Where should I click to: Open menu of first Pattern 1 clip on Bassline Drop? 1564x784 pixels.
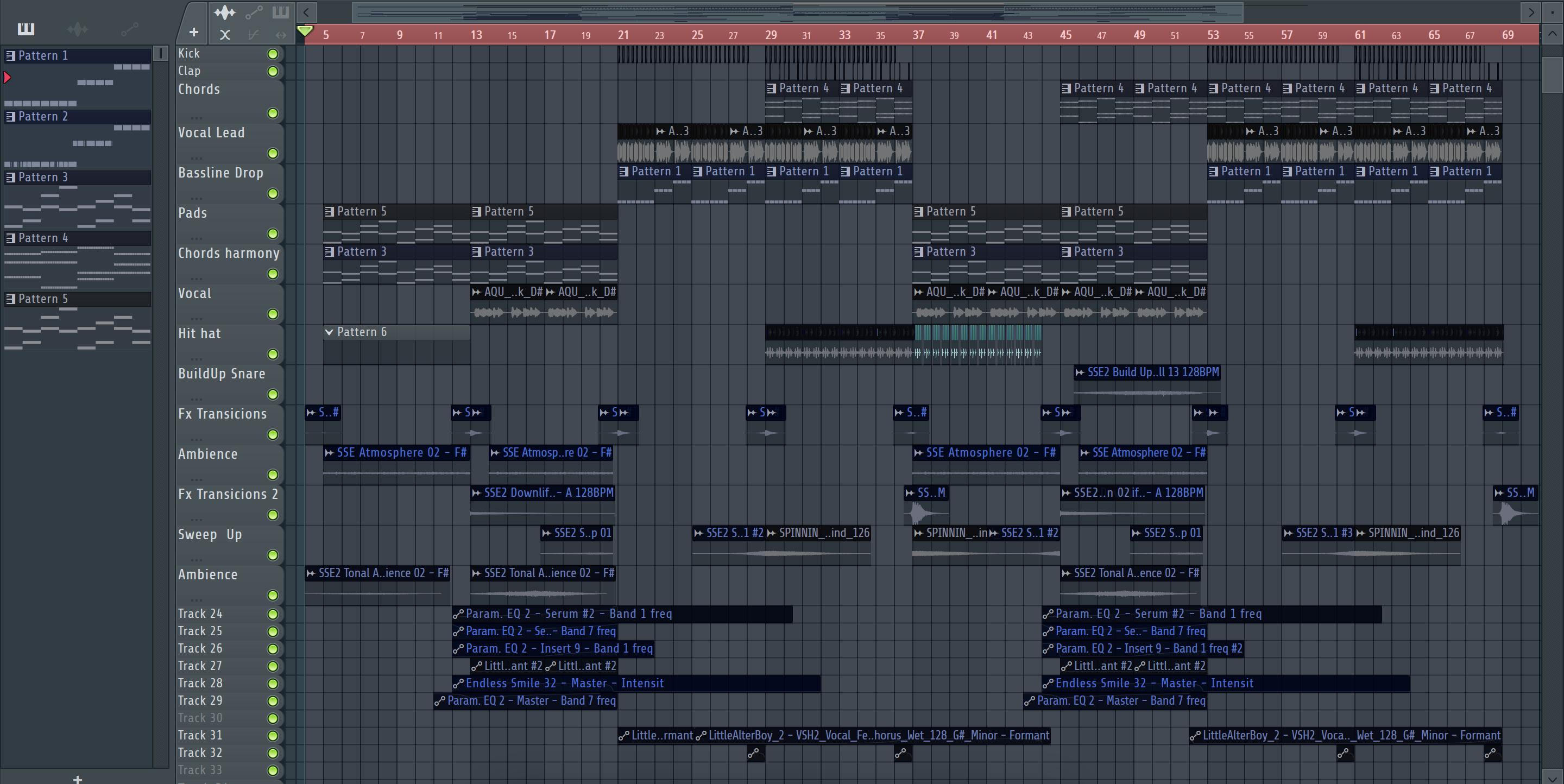[623, 172]
